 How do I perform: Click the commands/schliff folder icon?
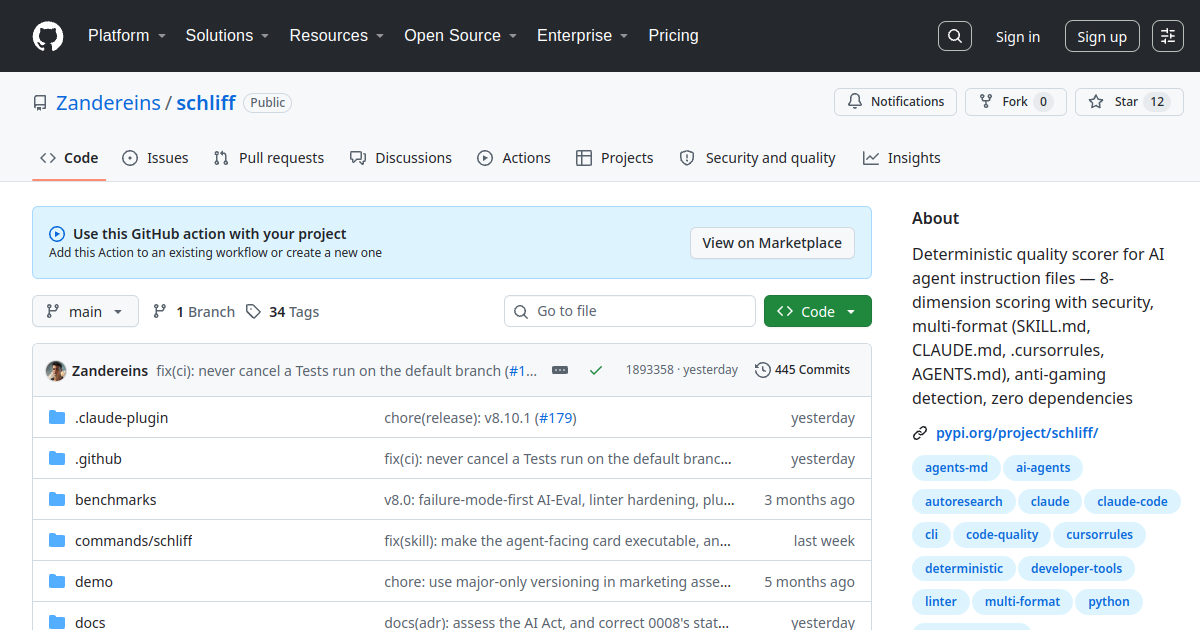click(x=57, y=541)
